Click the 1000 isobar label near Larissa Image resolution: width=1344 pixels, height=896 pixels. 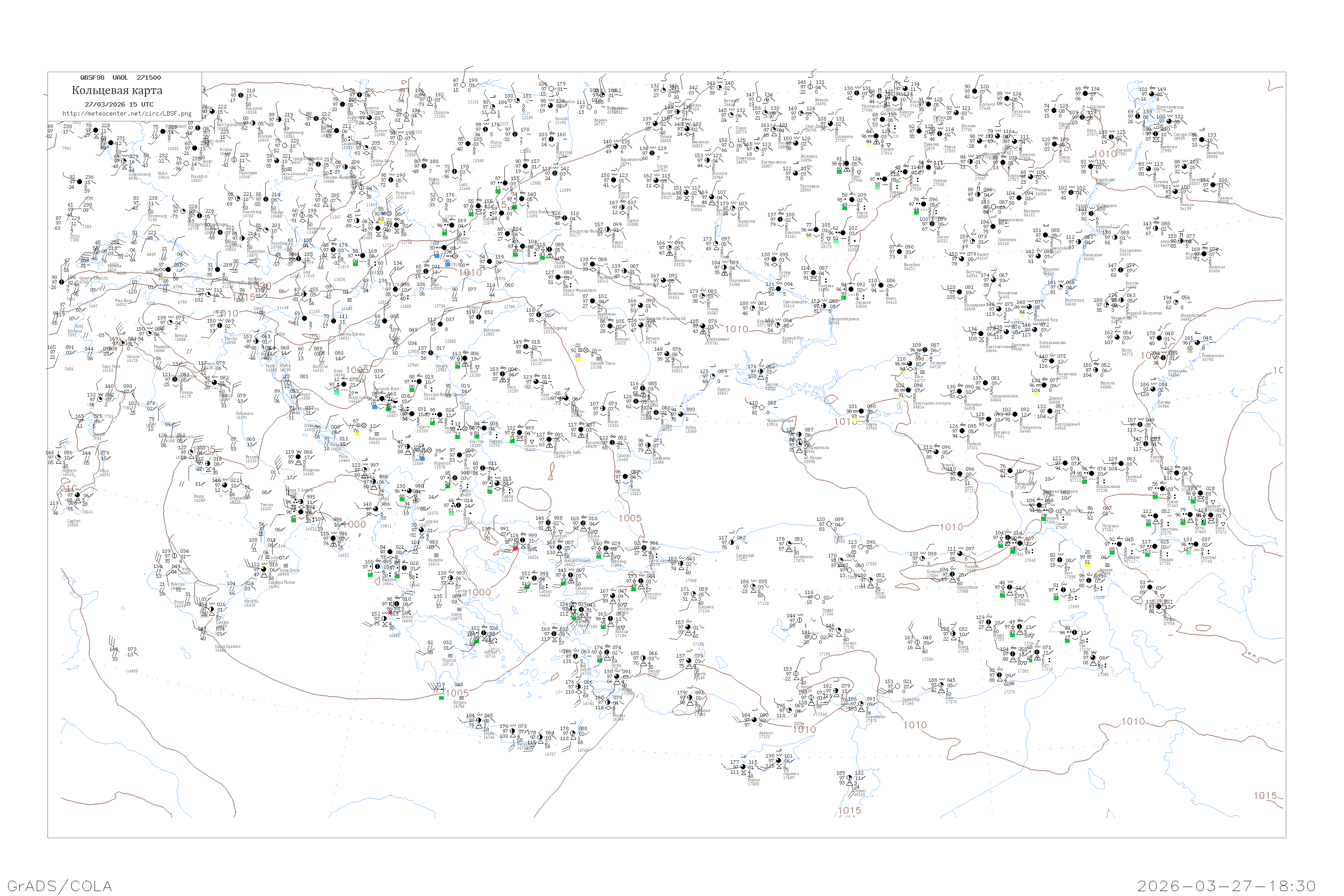click(x=479, y=592)
